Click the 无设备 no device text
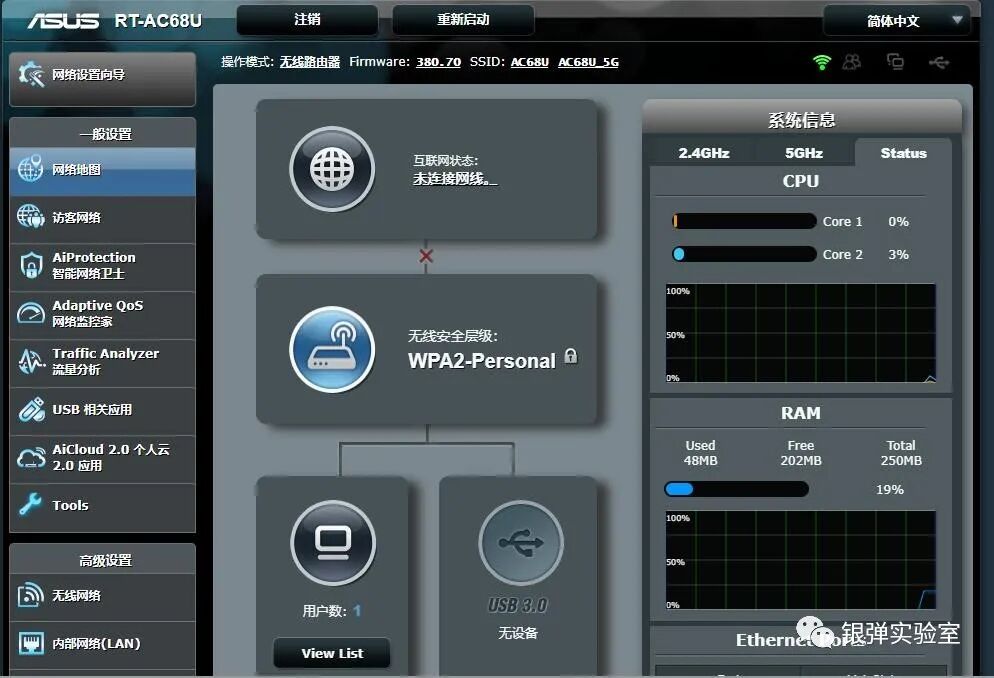 (x=518, y=633)
